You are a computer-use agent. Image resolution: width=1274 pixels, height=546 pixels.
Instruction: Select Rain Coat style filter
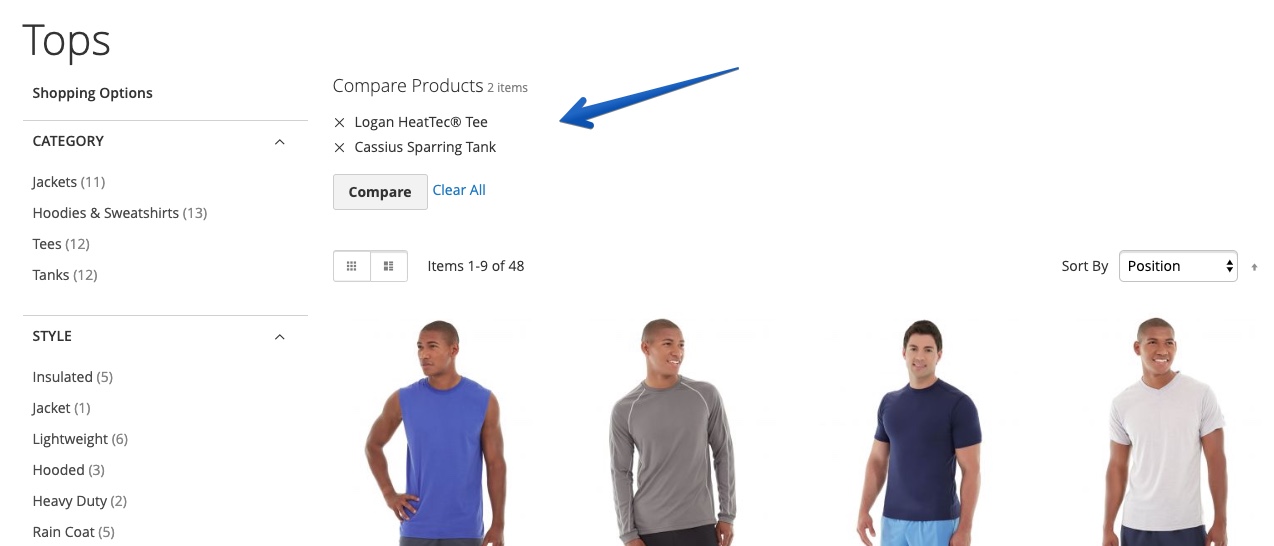(73, 532)
